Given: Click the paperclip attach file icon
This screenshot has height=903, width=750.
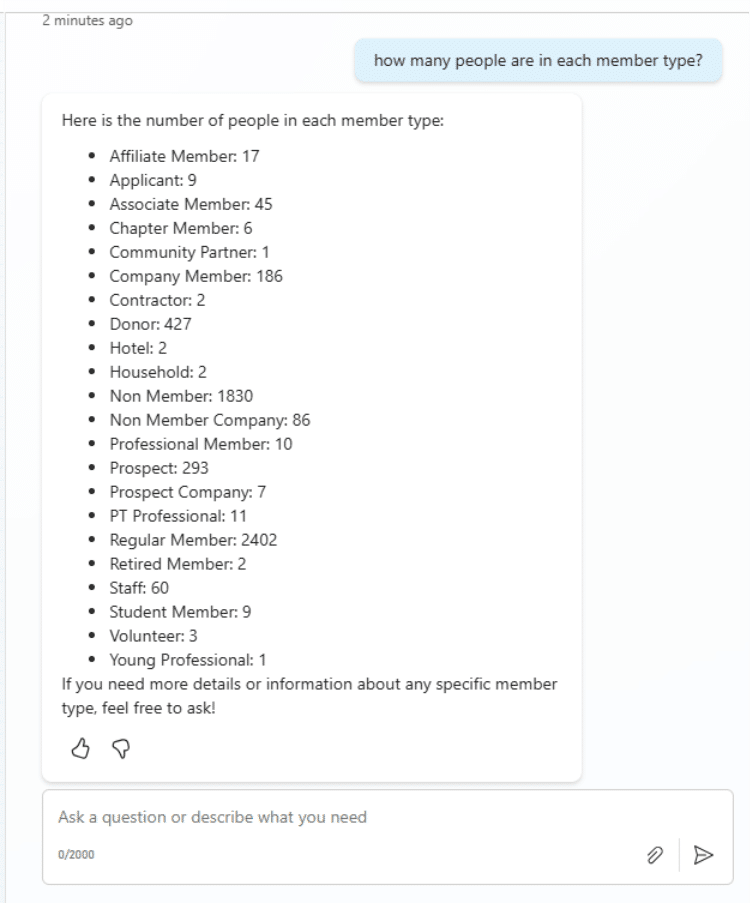Looking at the screenshot, I should pyautogui.click(x=655, y=853).
